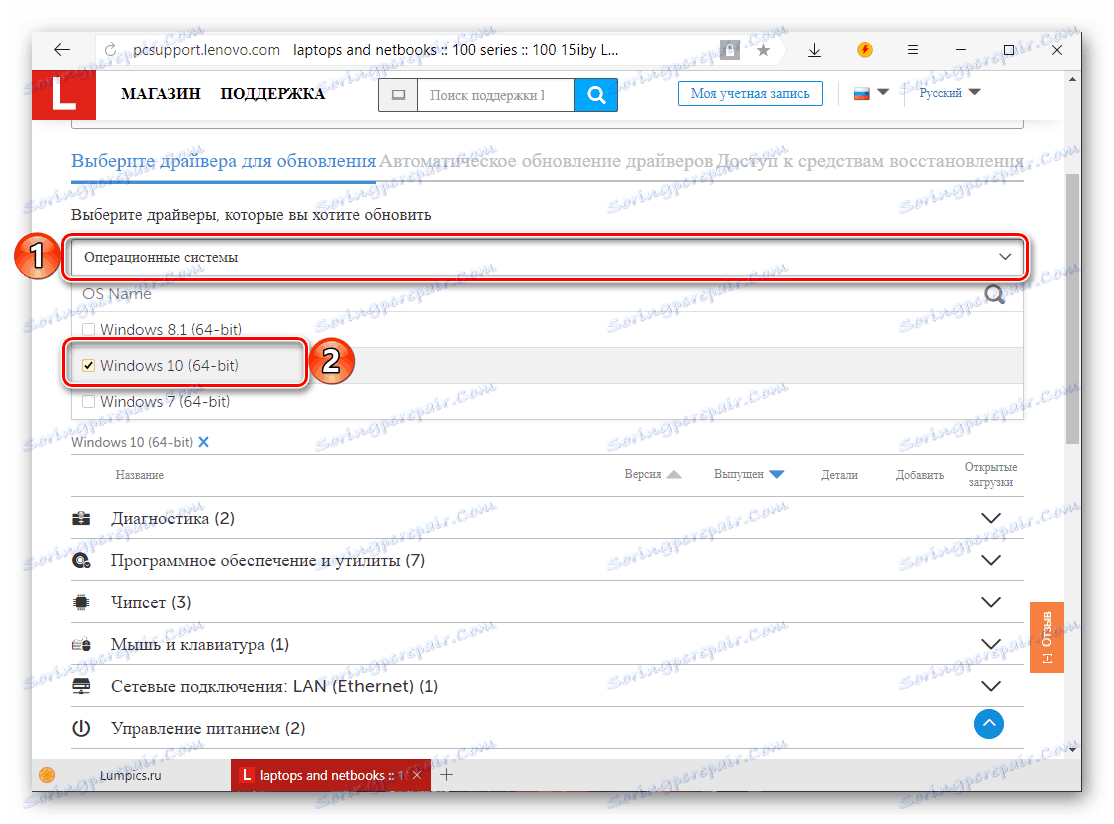Click the Диагностика (2) category title
Screen dimensions: 1114x824
pos(173,519)
